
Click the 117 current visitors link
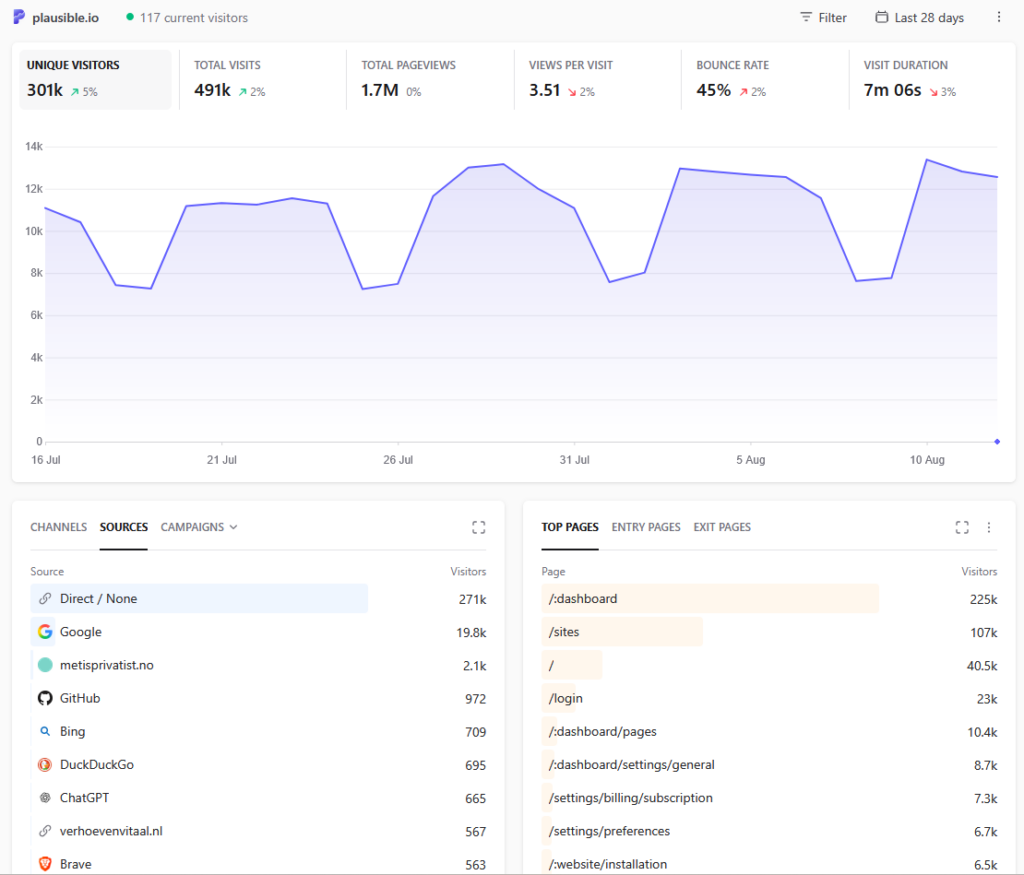[x=193, y=18]
